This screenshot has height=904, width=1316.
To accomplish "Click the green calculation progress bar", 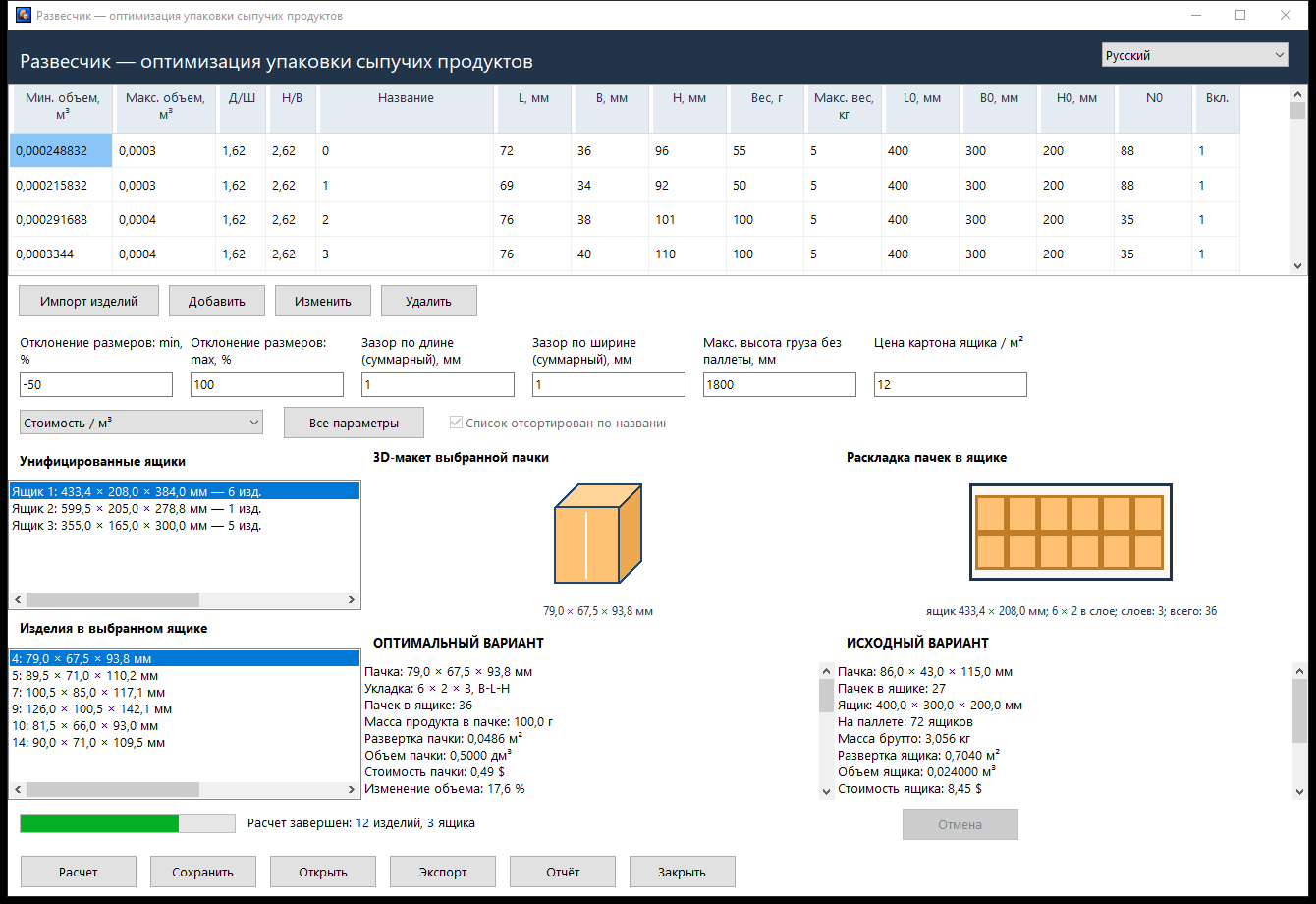I will 128,823.
